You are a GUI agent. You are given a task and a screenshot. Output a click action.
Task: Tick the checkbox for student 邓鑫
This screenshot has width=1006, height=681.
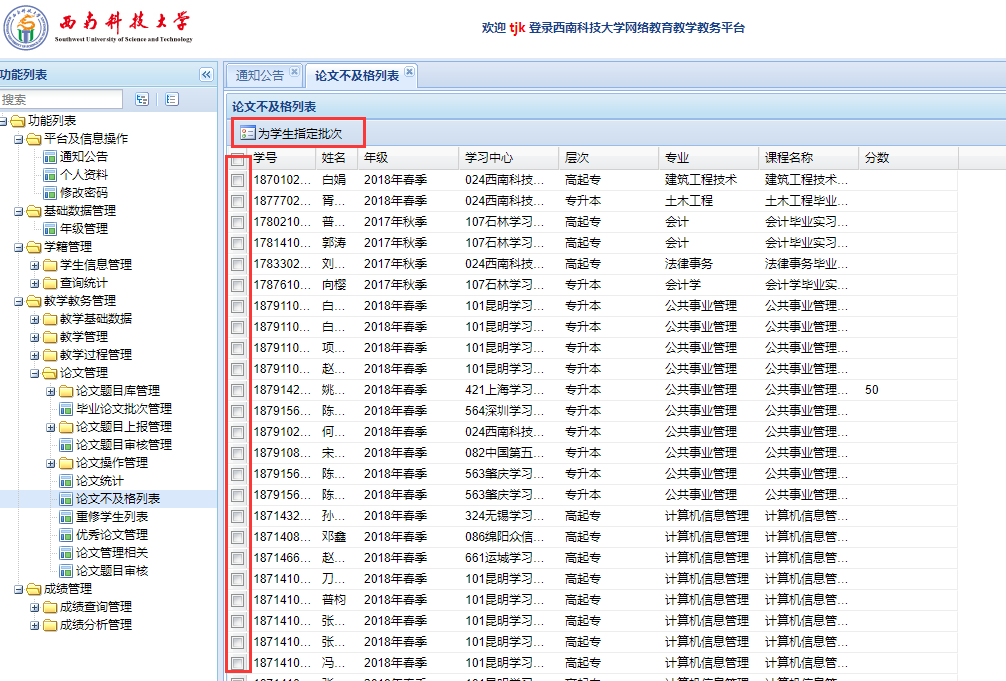[237, 537]
